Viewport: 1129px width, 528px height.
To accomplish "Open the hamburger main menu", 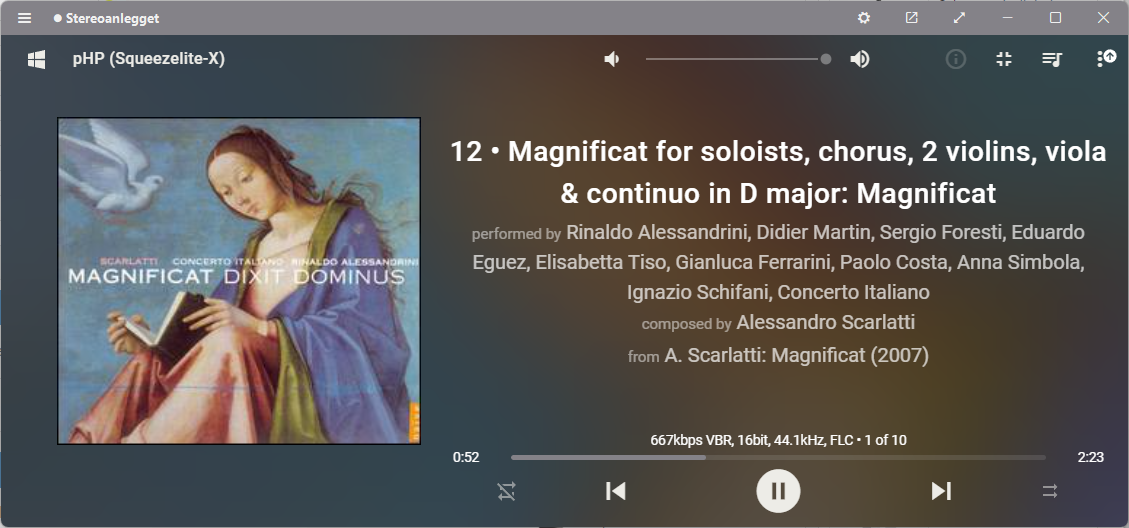I will [24, 18].
